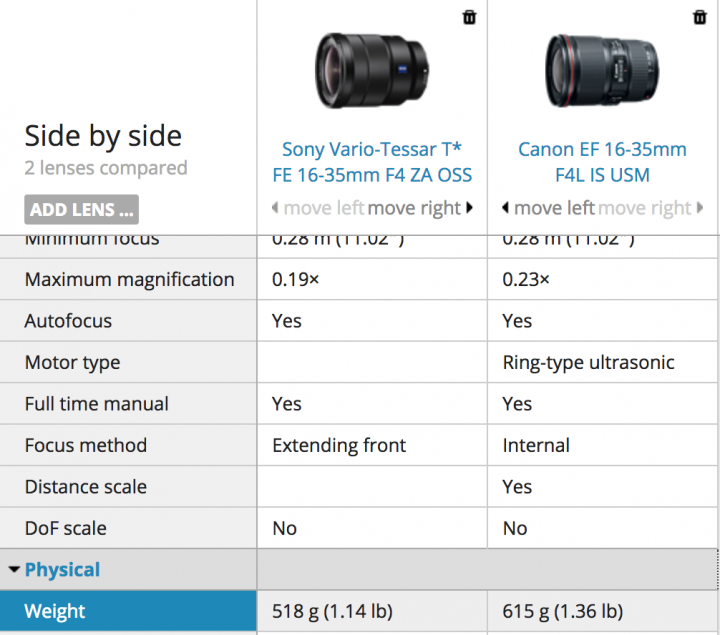This screenshot has width=720, height=635.
Task: Remove the Canon lens via trash icon
Action: tap(699, 17)
